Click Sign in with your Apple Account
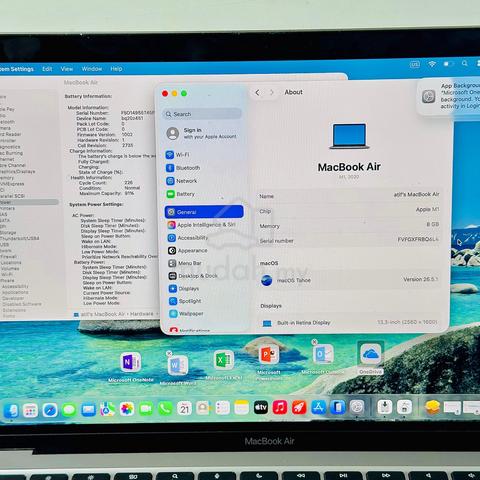 pos(202,133)
